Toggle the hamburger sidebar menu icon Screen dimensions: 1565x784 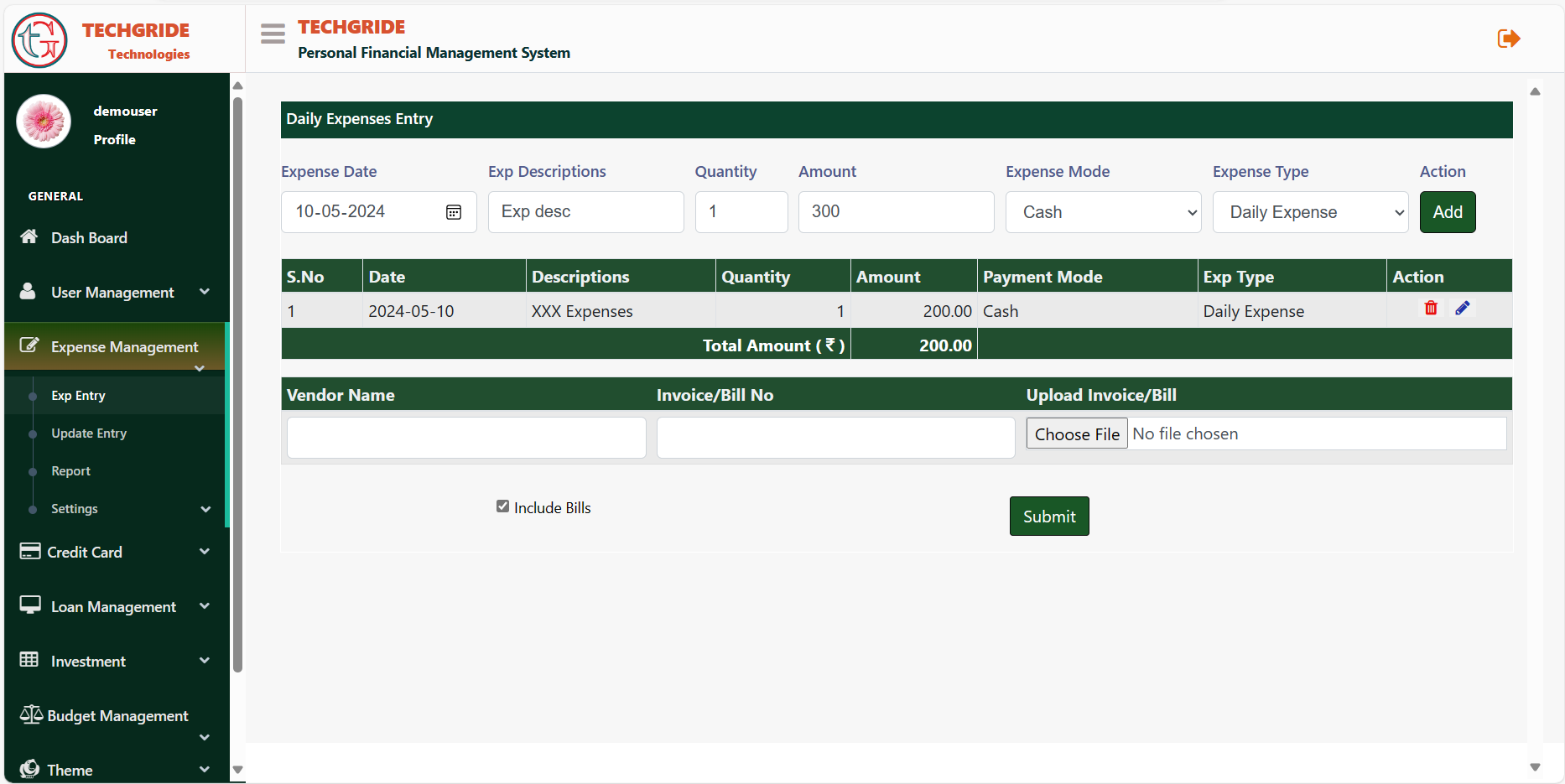pos(273,34)
